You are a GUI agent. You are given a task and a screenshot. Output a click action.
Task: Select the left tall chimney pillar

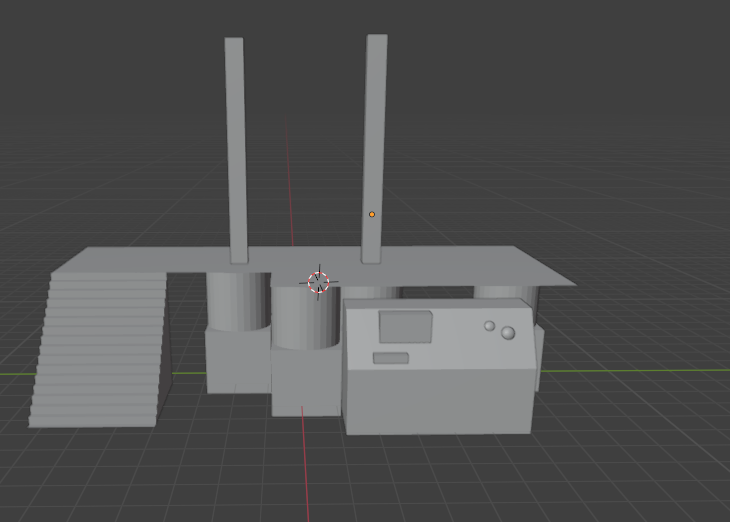(235, 150)
